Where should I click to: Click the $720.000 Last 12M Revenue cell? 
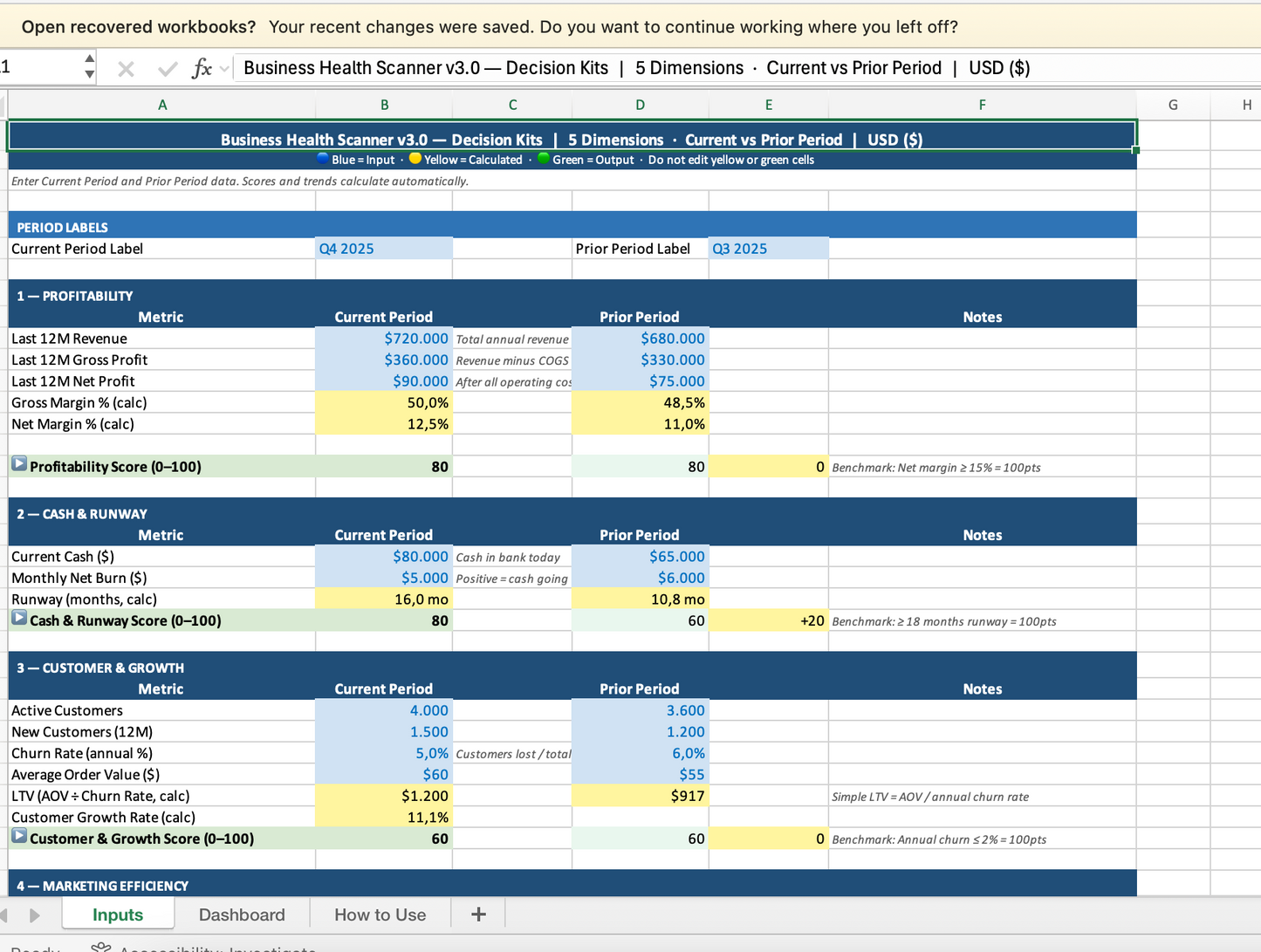pos(384,339)
